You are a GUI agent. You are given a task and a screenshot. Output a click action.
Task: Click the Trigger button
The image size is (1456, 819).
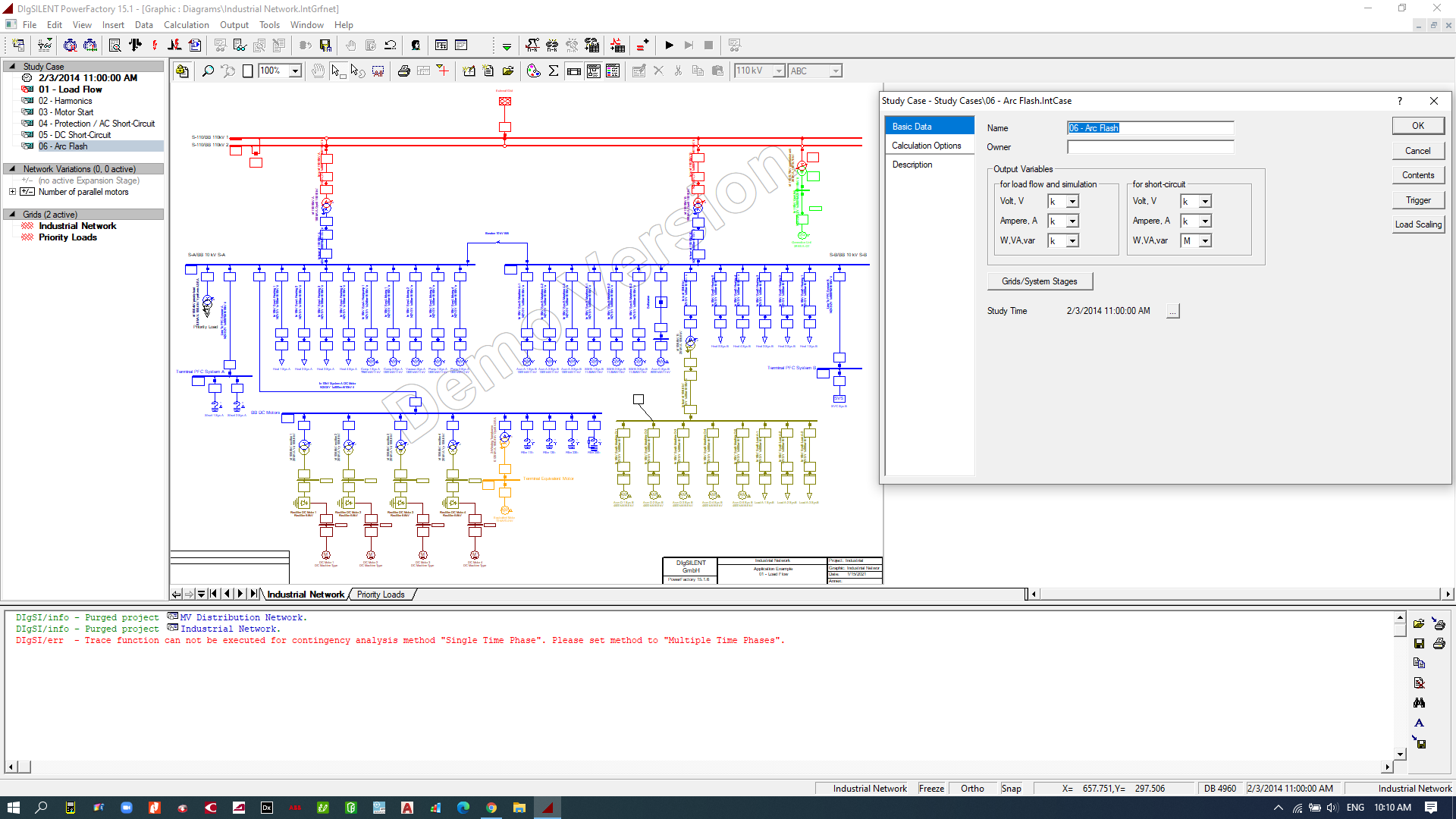[x=1418, y=200]
